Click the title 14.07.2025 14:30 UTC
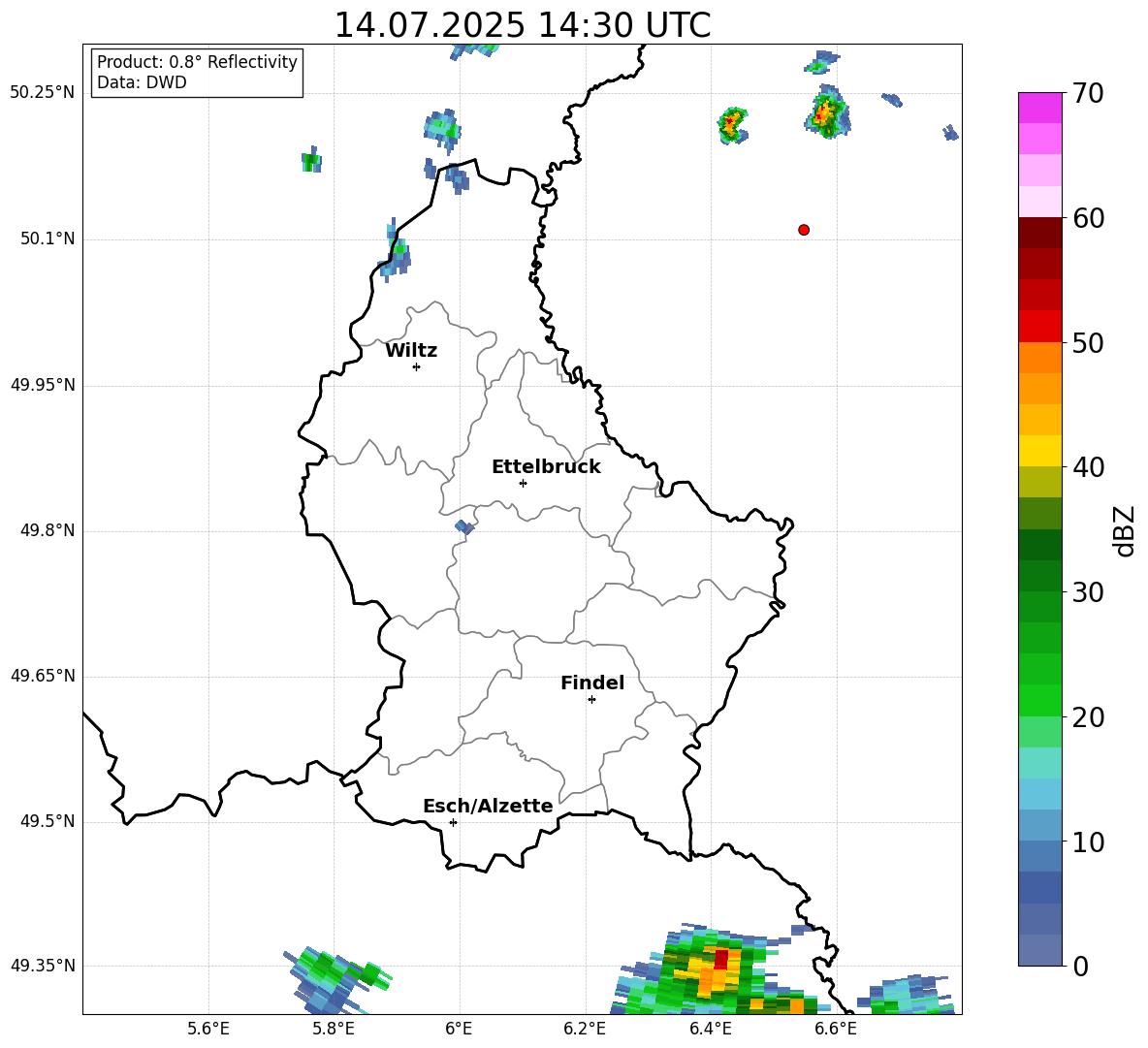This screenshot has height=1048, width=1148. click(x=522, y=25)
